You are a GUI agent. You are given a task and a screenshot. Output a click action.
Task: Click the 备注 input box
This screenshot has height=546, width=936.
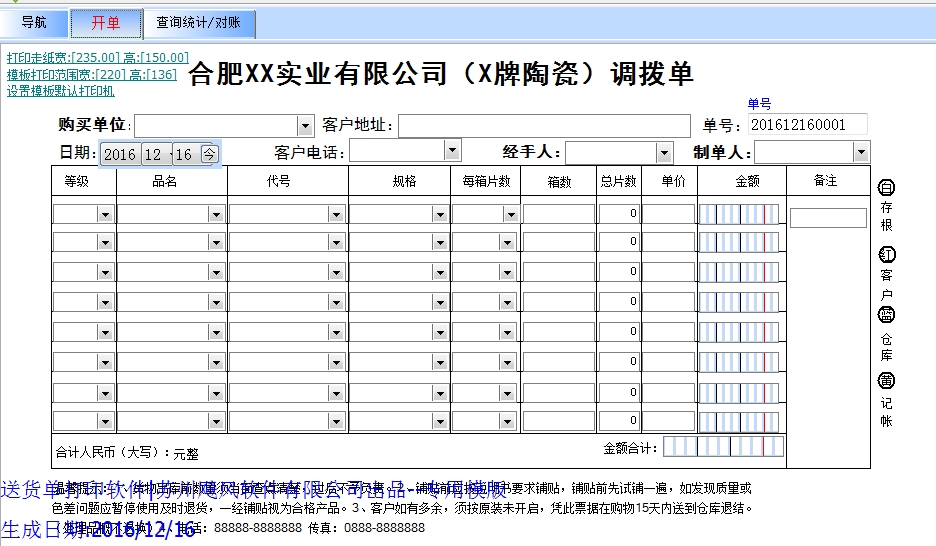828,218
